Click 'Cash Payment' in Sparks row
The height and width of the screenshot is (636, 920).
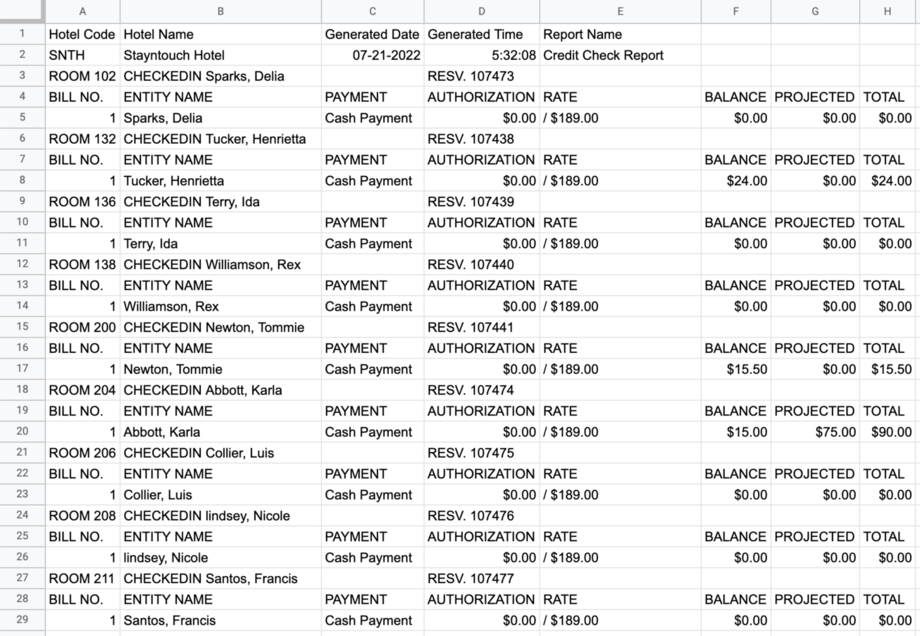tap(373, 118)
